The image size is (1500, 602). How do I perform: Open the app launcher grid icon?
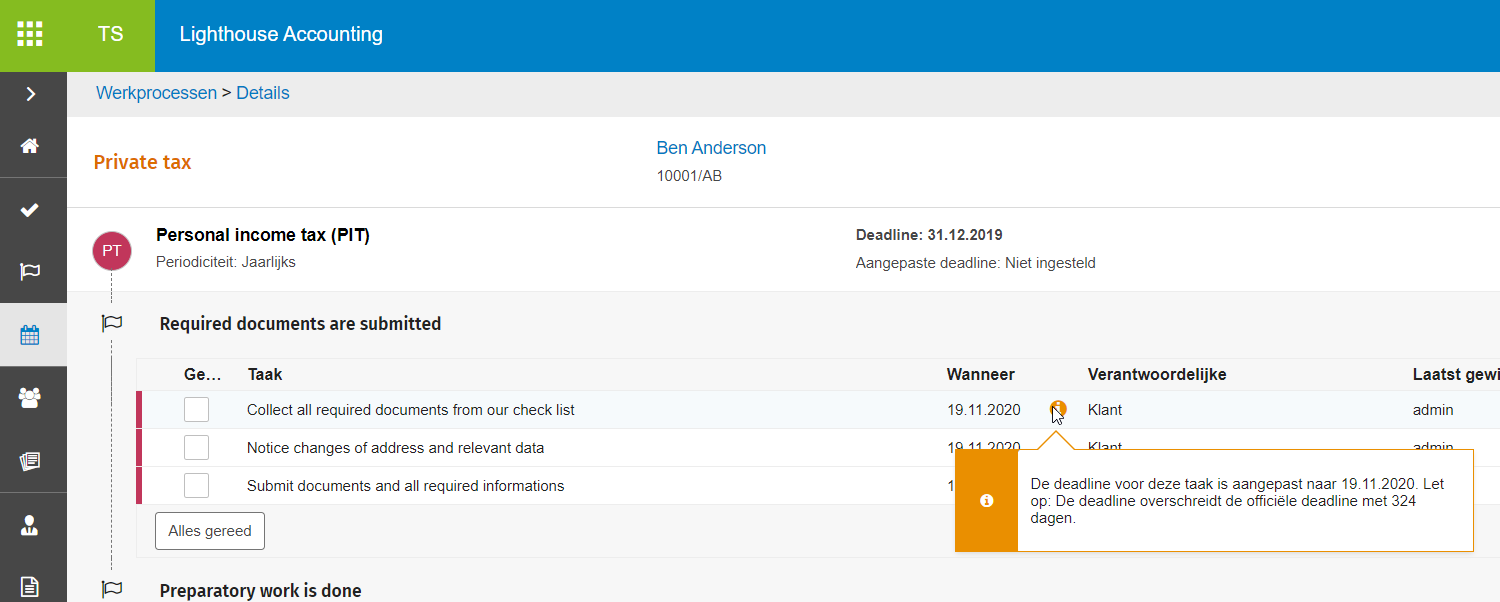30,34
